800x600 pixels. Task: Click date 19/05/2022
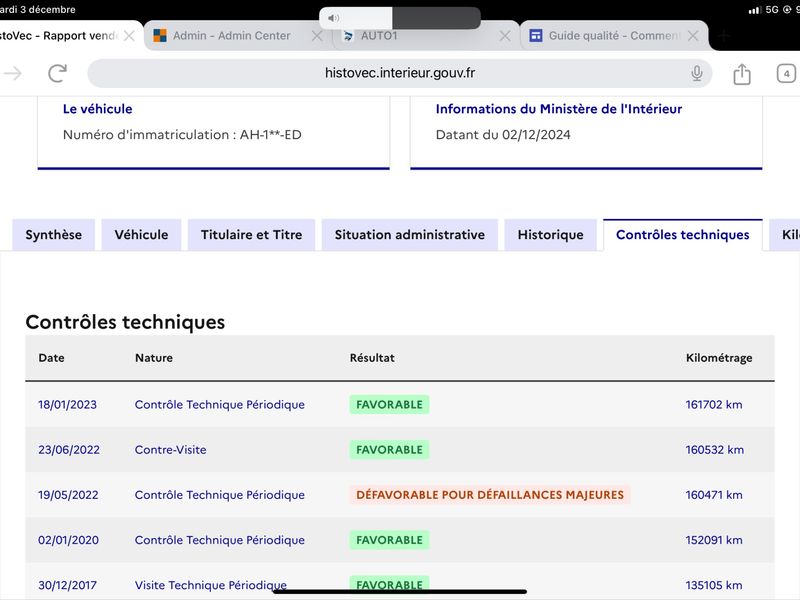pos(68,495)
